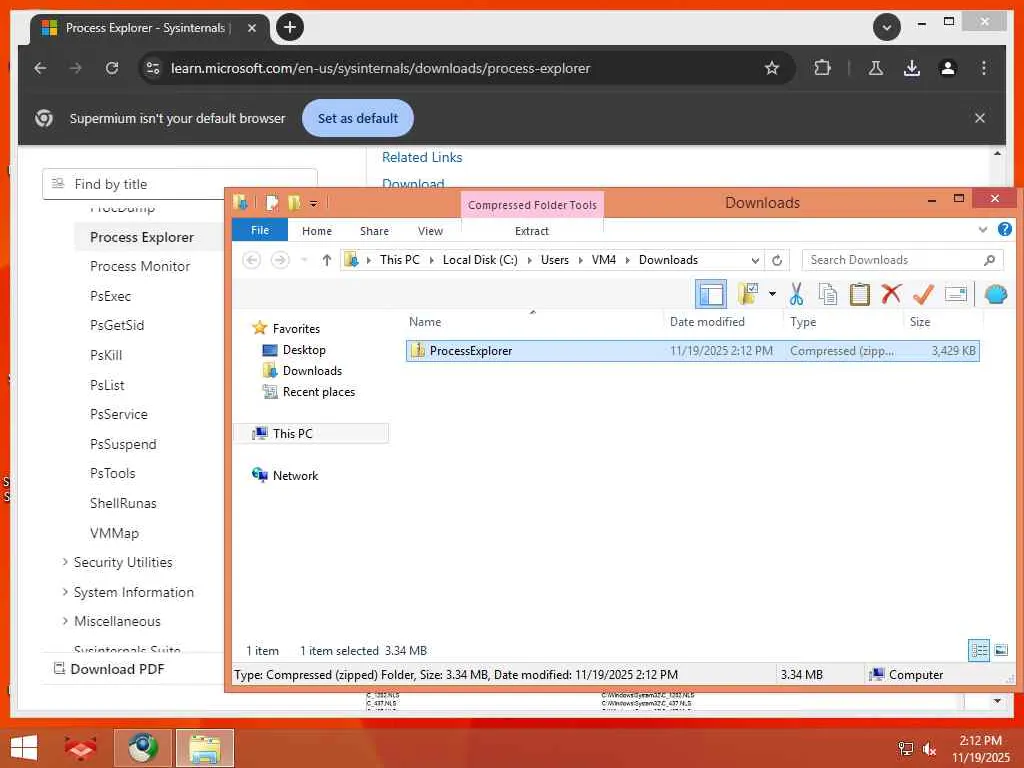Switch to Details view icon in status bar
This screenshot has height=768, width=1024.
tap(978, 650)
